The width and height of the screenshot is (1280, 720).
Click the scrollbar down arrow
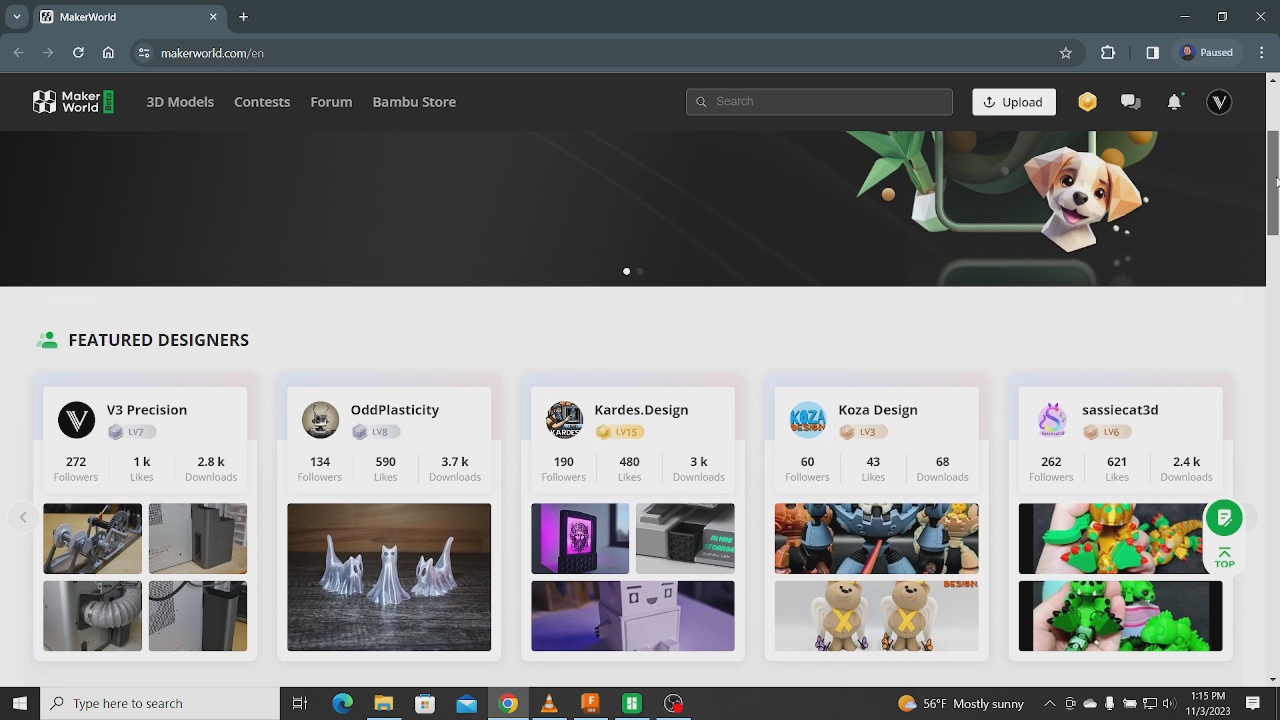point(1273,680)
